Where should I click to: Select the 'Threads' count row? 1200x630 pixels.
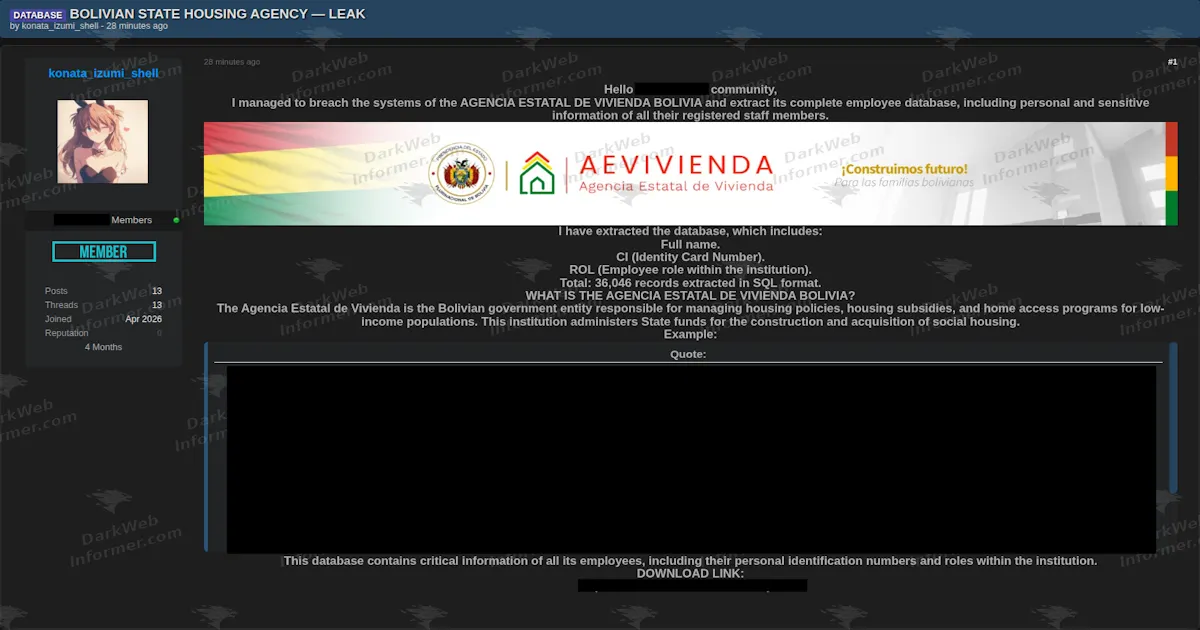103,305
